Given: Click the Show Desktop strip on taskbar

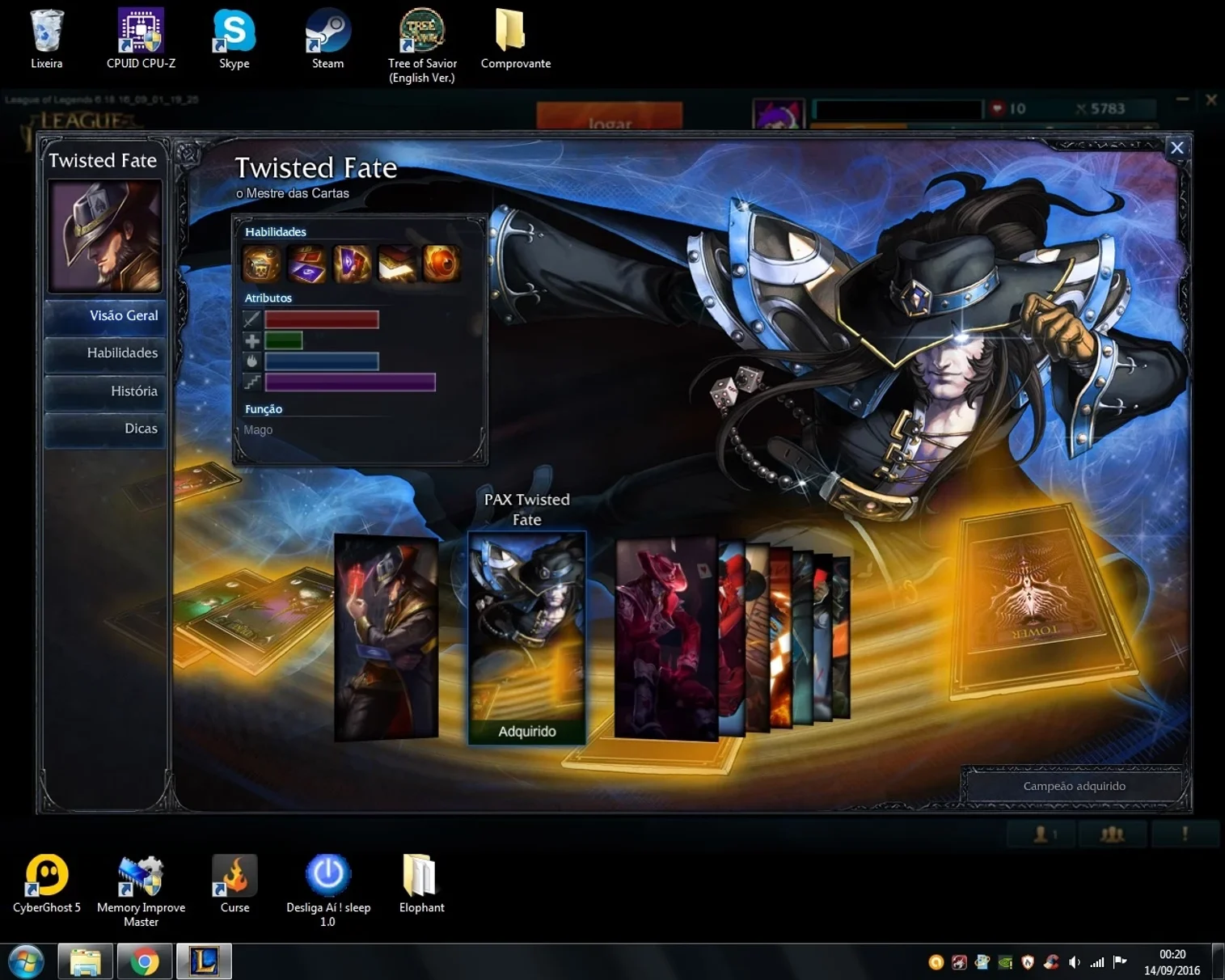Looking at the screenshot, I should (1219, 962).
